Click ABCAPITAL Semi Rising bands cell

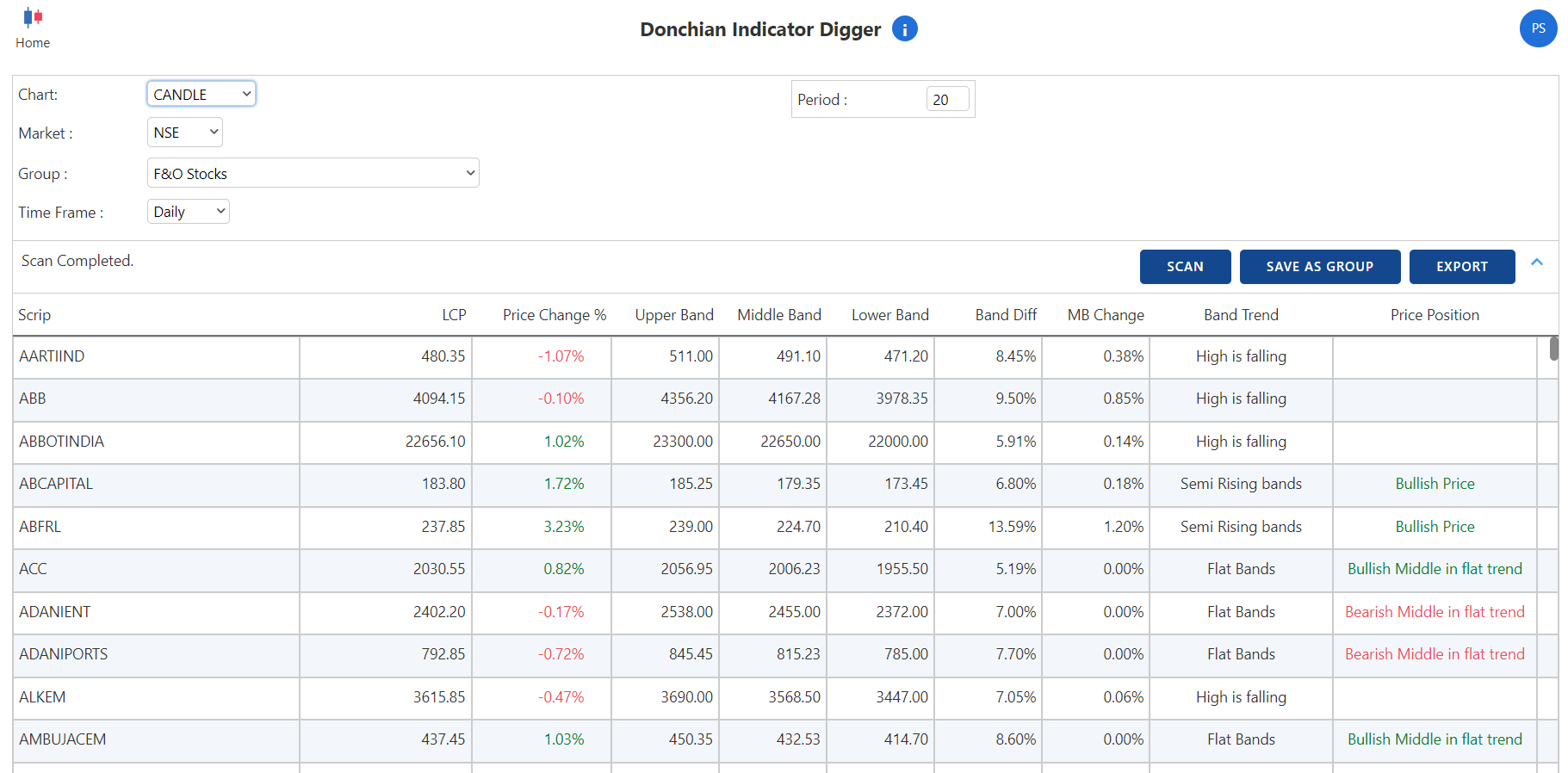(1241, 484)
